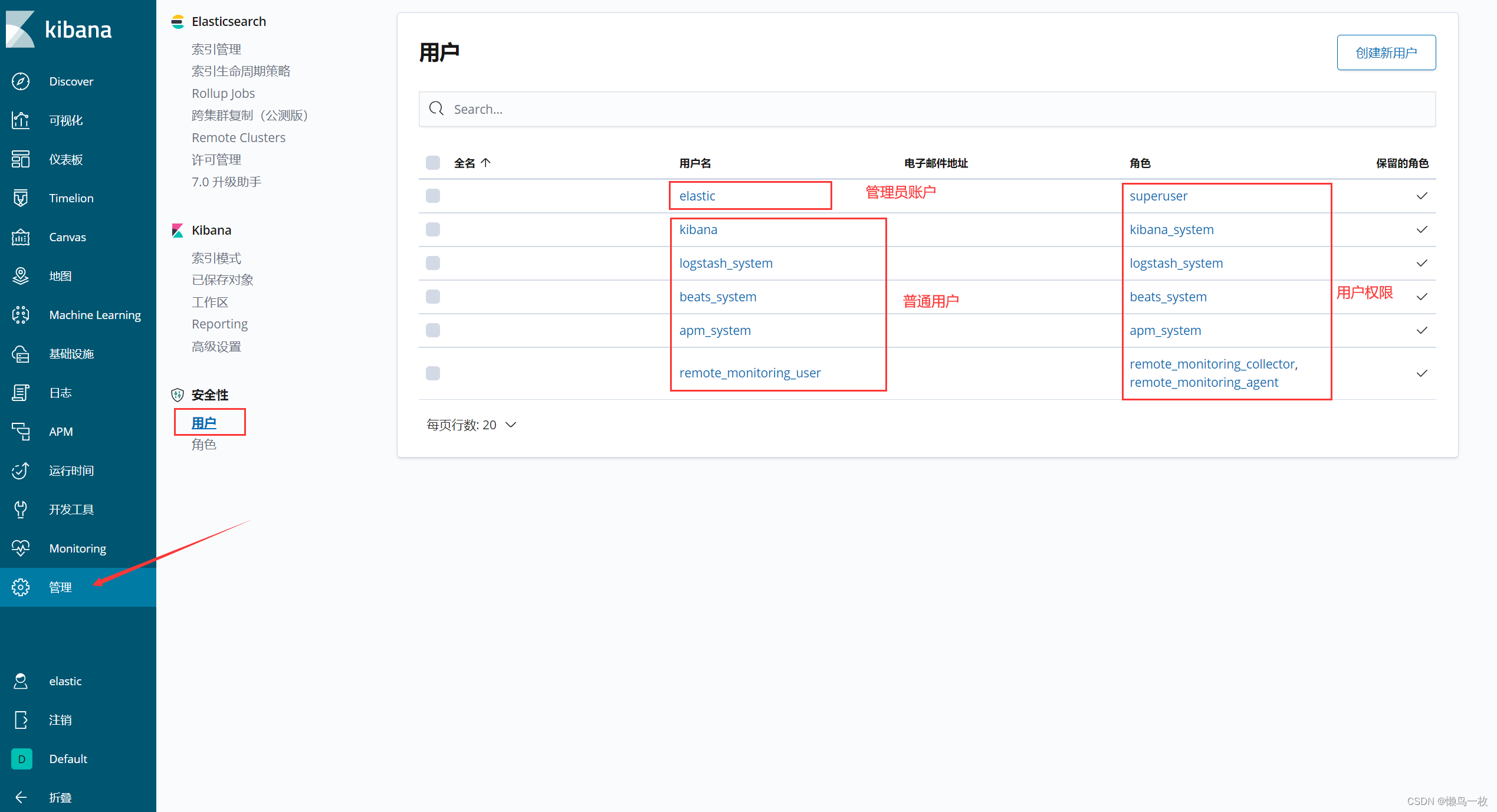This screenshot has width=1497, height=812.
Task: Open the elastic user link
Action: click(697, 196)
